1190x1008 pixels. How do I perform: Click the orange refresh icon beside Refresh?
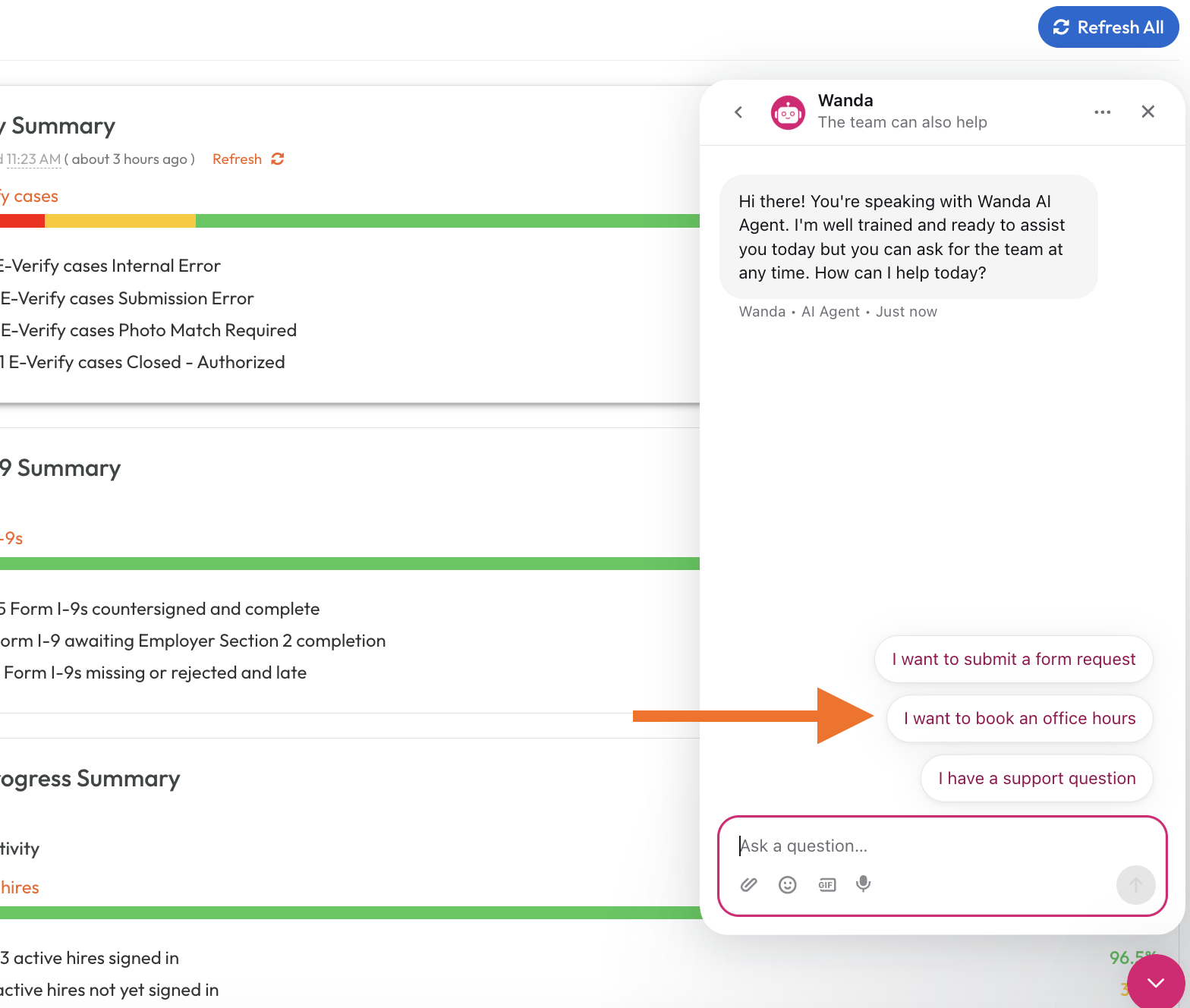(278, 159)
